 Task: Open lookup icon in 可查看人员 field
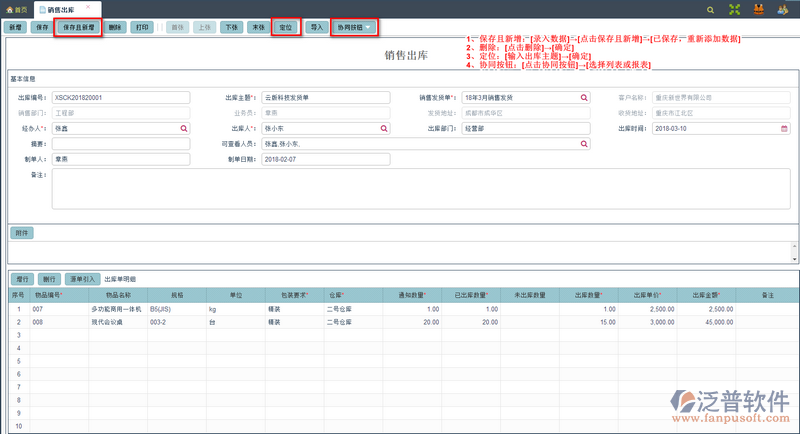click(x=584, y=144)
